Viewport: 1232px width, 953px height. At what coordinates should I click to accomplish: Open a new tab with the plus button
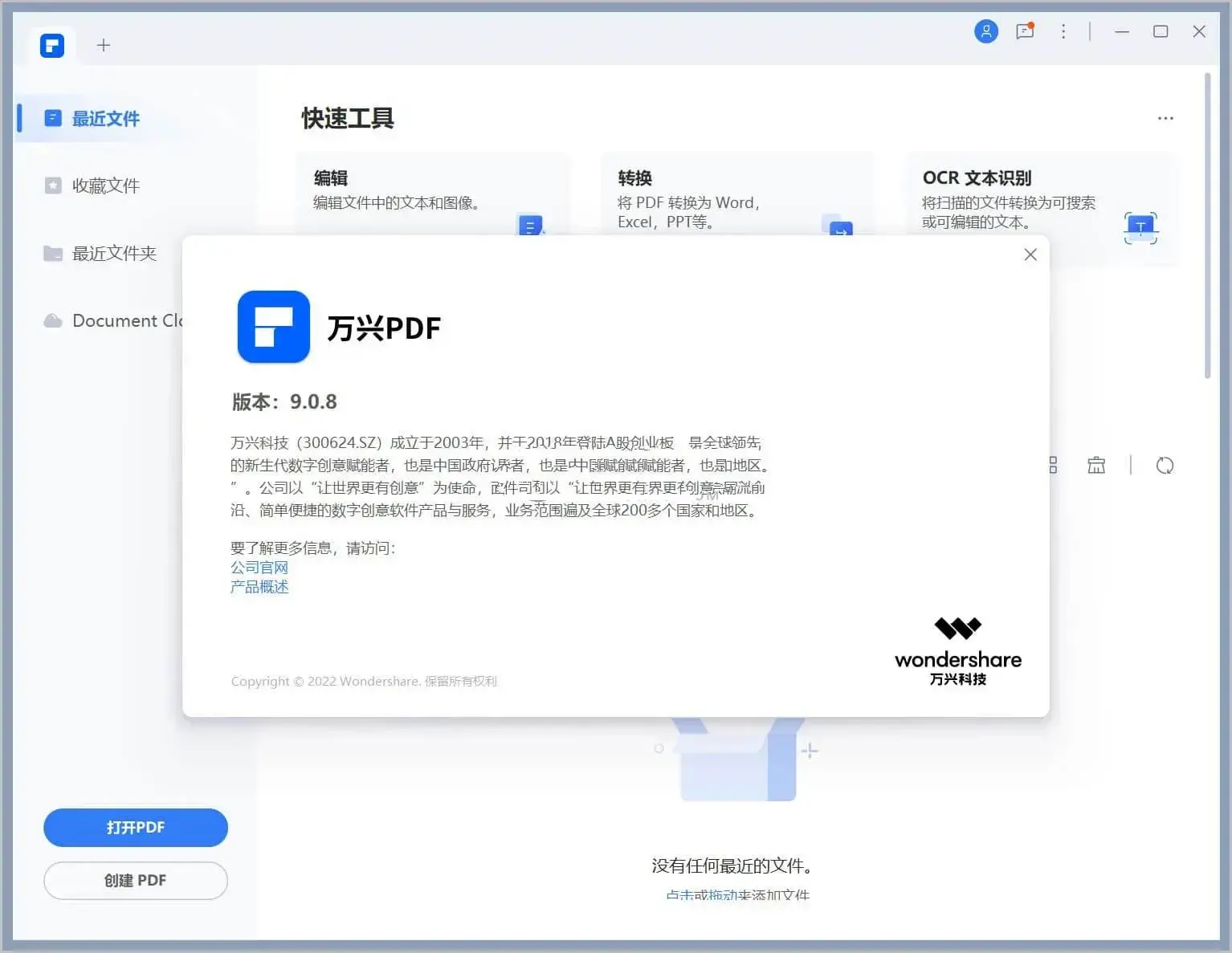pyautogui.click(x=104, y=45)
